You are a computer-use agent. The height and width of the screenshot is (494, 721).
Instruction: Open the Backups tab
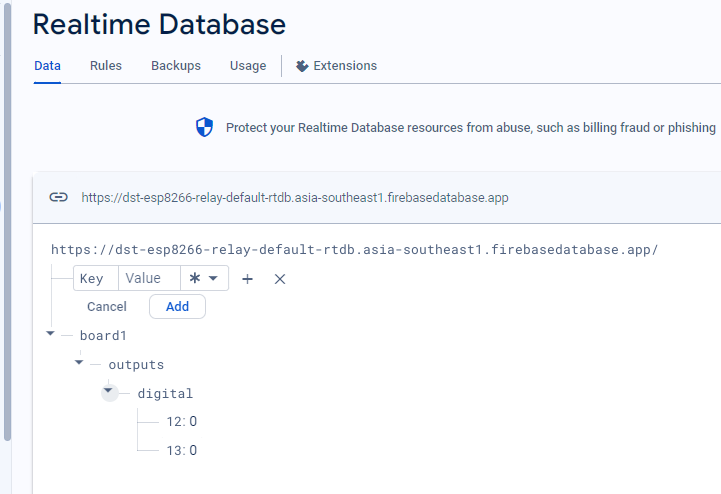[x=176, y=66]
